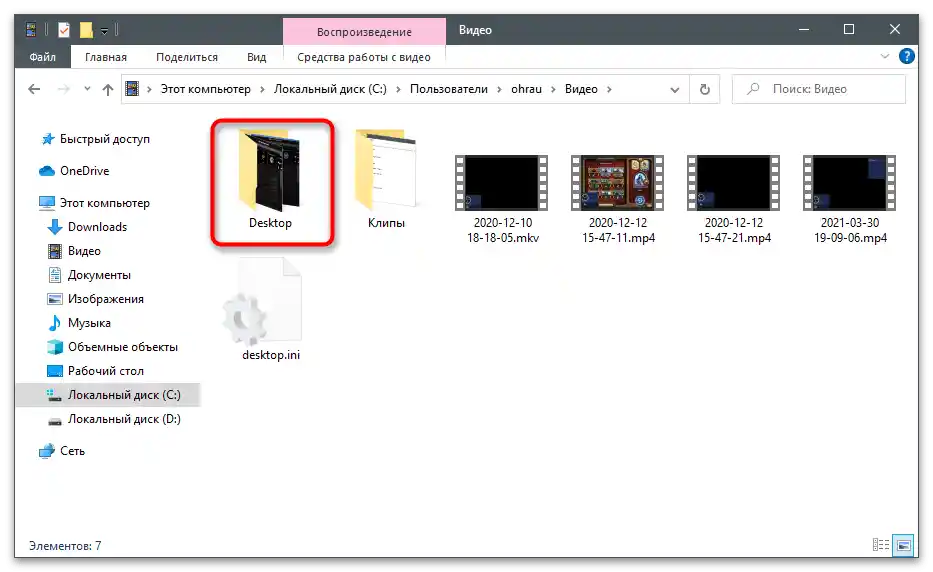
Task: Expand chevron after ohrau breadcrumb
Action: 553,89
